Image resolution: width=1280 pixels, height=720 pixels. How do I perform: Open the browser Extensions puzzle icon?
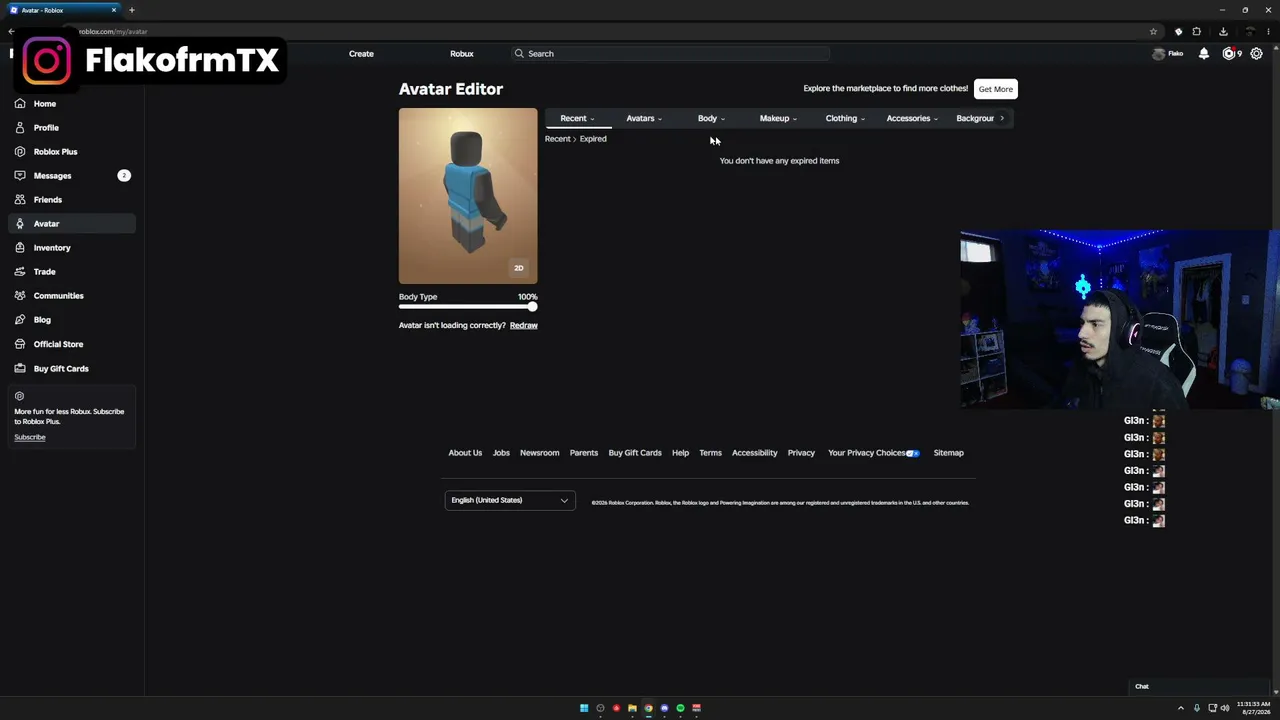[1196, 31]
